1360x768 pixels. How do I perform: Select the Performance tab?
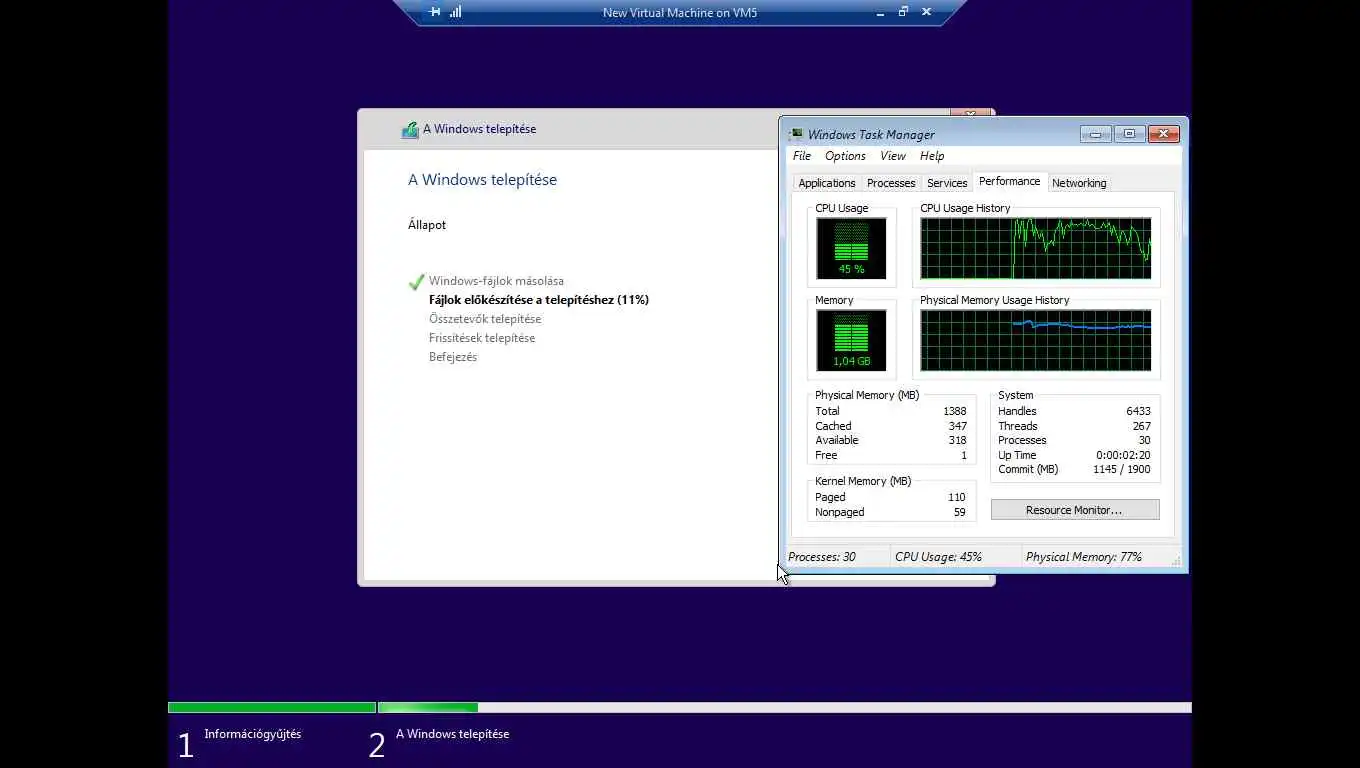(x=1009, y=181)
